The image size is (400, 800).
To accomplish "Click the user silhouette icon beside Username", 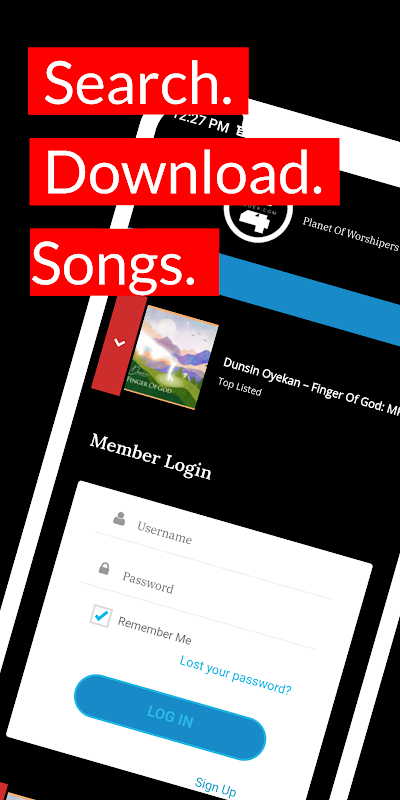I will pyautogui.click(x=119, y=519).
